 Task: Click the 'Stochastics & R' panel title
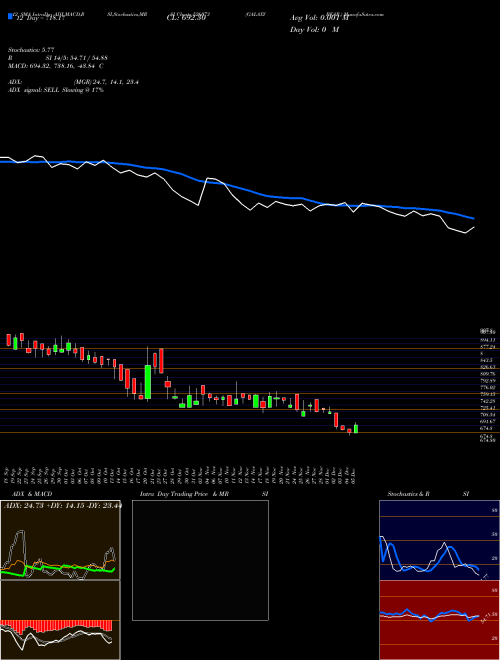click(408, 494)
